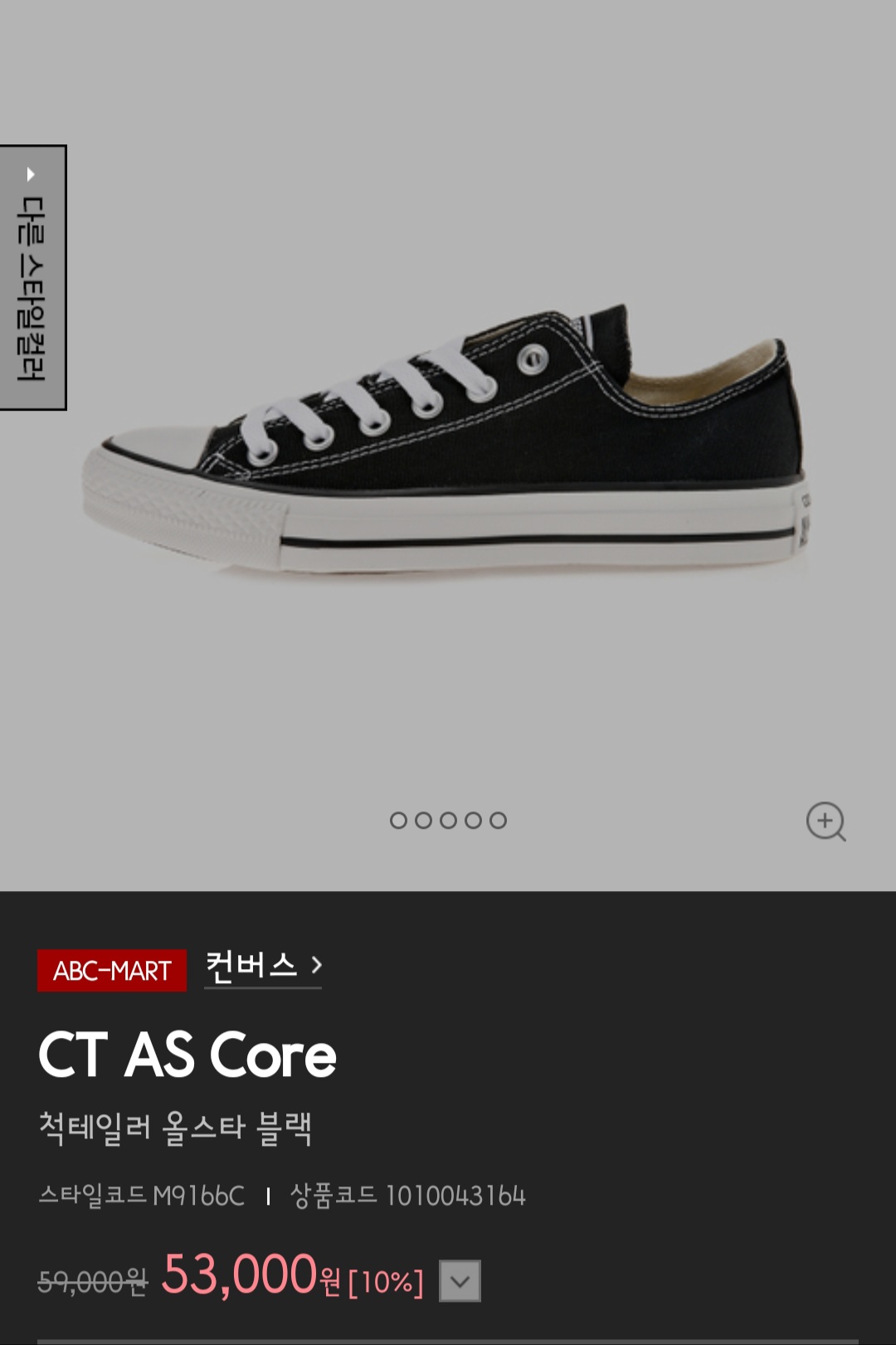The image size is (896, 1345).
Task: Select the fifth image pagination dot
Action: click(498, 821)
